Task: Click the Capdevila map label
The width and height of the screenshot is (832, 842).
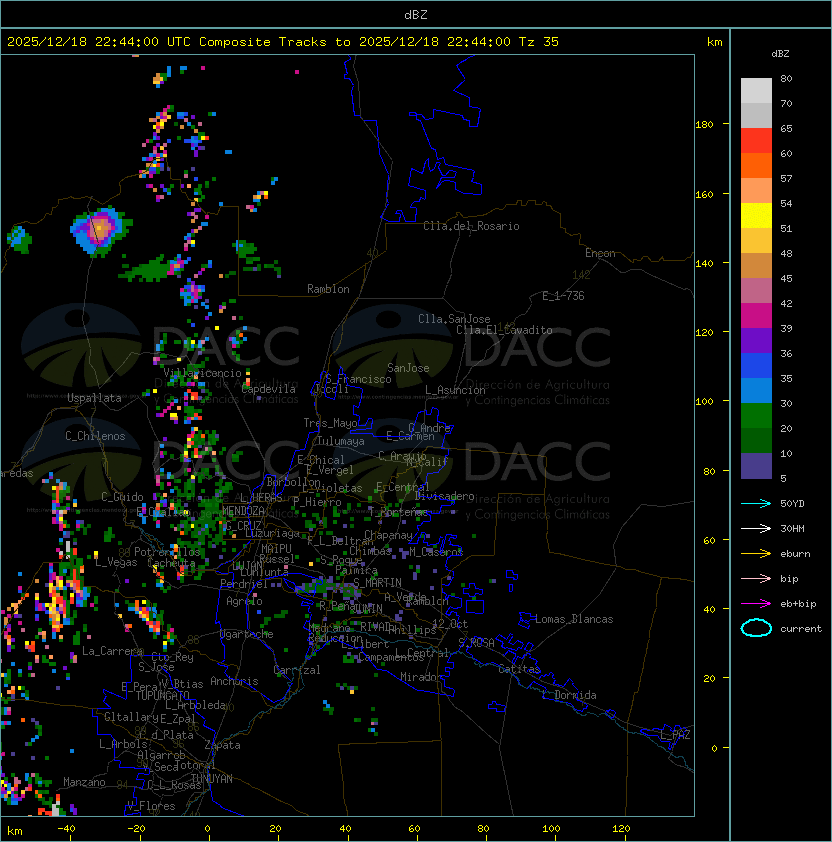Action: tap(269, 389)
